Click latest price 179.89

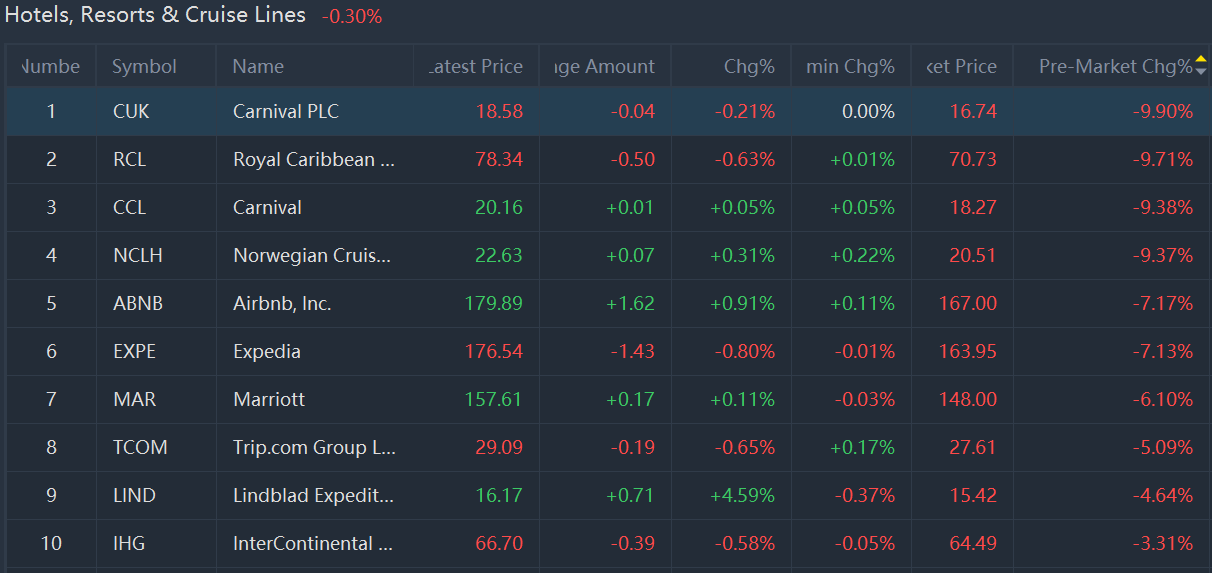click(x=494, y=303)
